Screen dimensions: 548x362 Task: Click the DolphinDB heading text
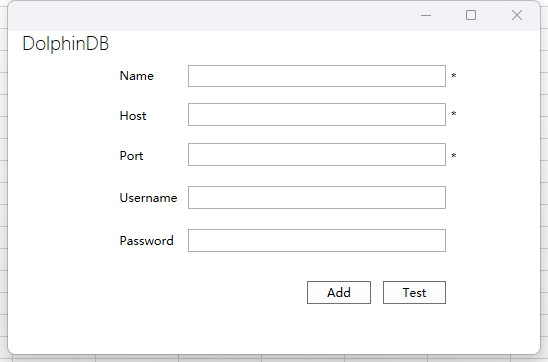tap(66, 44)
